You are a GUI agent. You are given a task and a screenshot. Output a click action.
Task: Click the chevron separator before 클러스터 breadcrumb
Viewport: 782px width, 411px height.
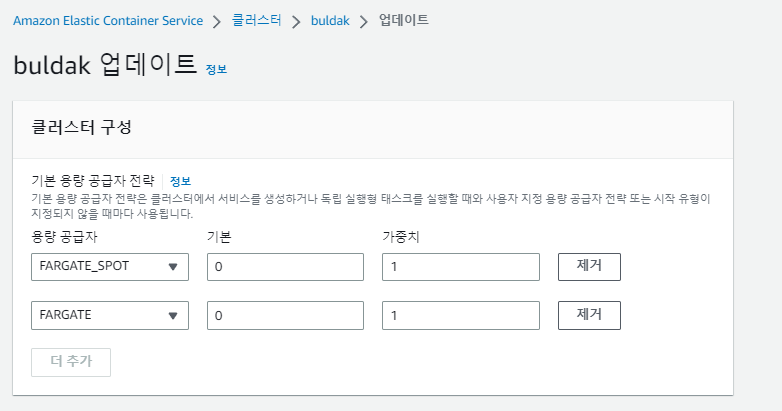point(218,21)
